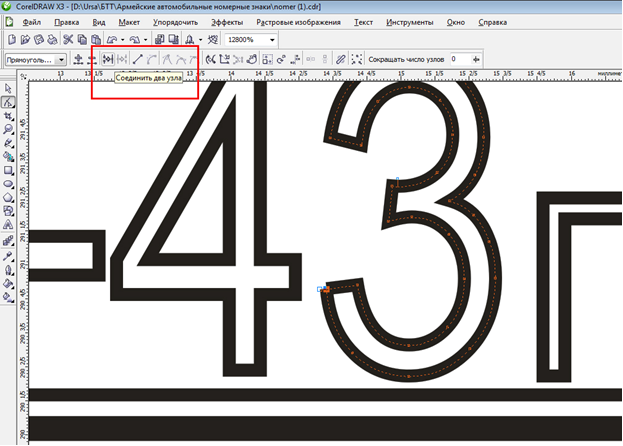Click the Stretch and scale nodes icon
Image resolution: width=623 pixels, height=446 pixels.
pos(267,60)
